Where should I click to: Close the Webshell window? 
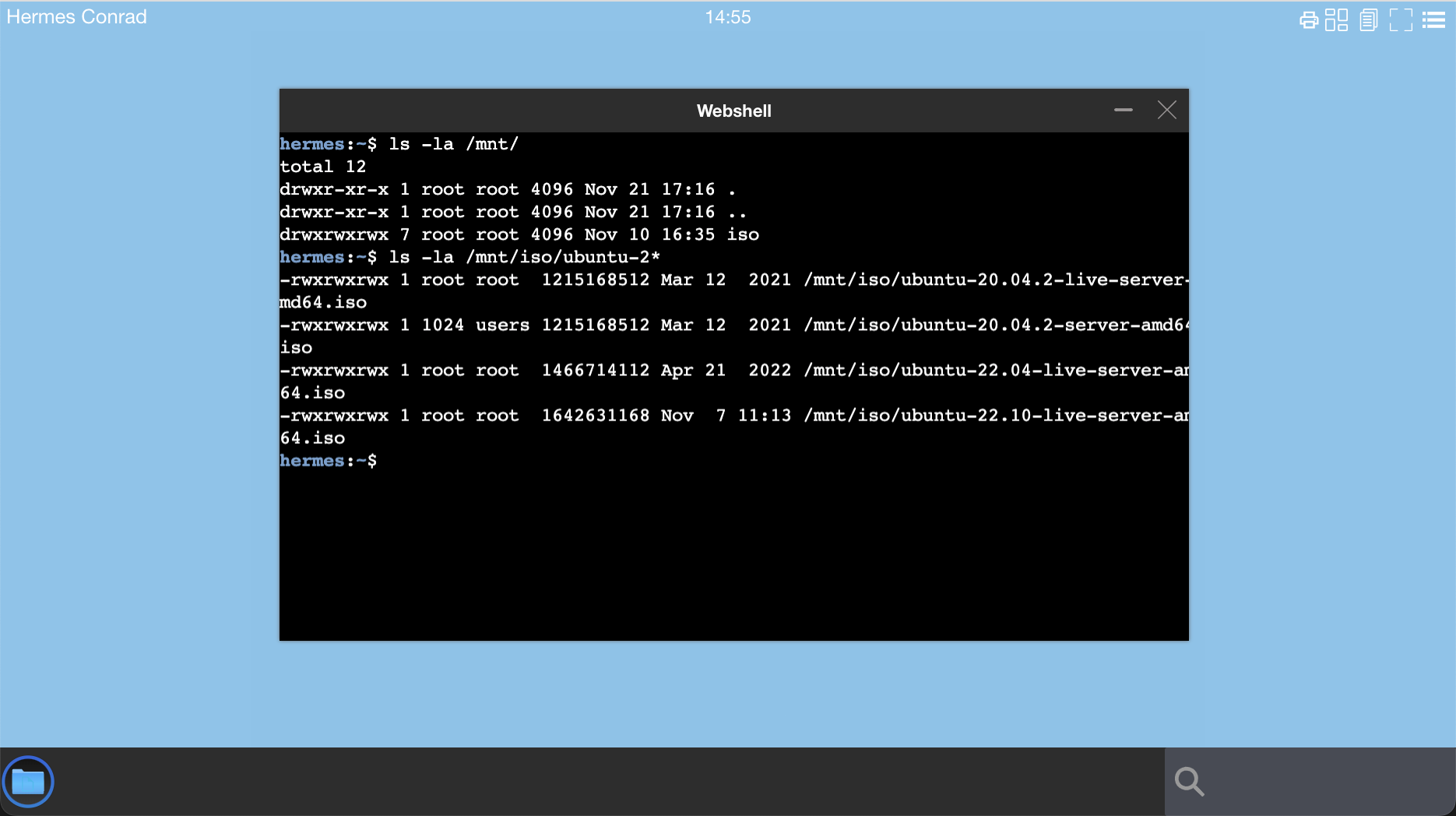click(1166, 111)
